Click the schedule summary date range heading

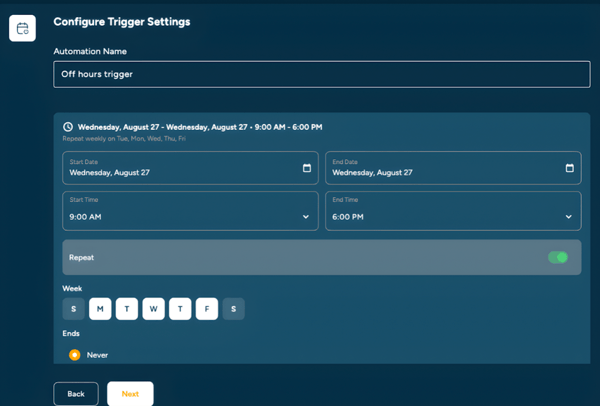(x=200, y=128)
